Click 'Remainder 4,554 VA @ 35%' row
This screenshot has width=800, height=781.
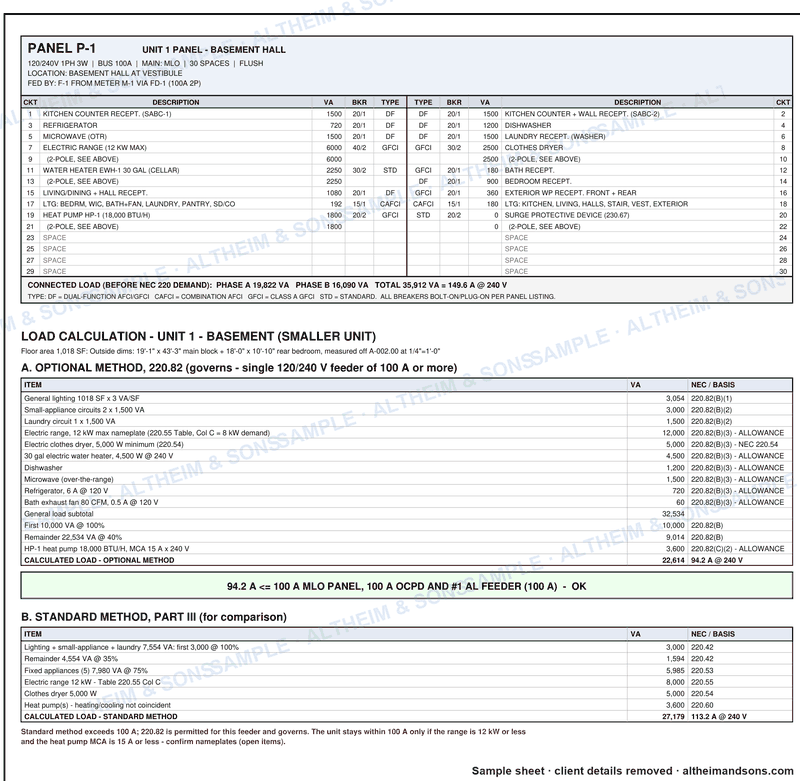[407, 659]
